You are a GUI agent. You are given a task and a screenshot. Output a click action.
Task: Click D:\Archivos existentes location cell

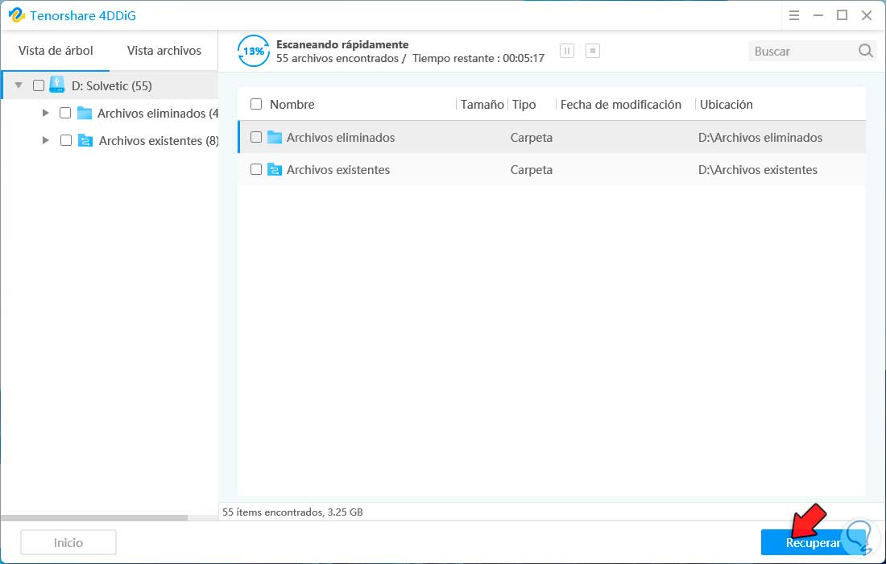pyautogui.click(x=758, y=170)
